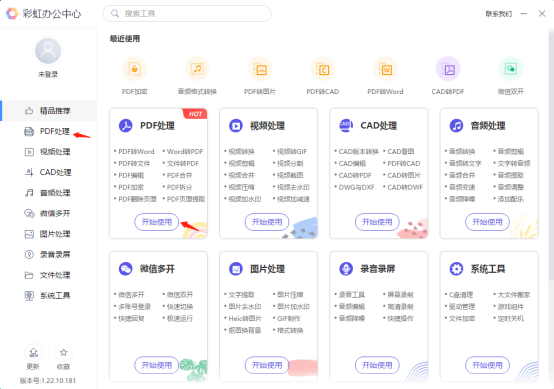Open the GIF制作 item

tap(289, 319)
